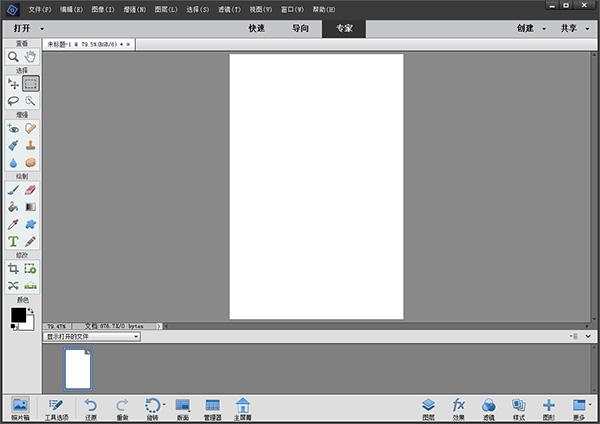
Task: Click the Rotate (旋转) button
Action: point(152,409)
